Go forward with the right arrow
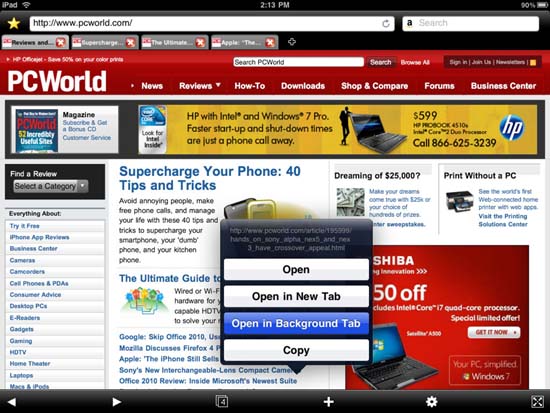This screenshot has width=550, height=413. click(116, 402)
